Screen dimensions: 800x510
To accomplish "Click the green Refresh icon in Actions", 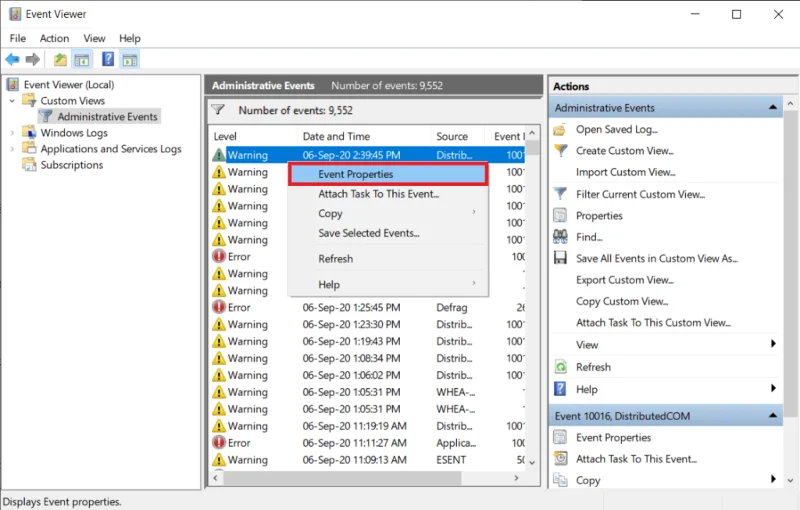I will (560, 367).
